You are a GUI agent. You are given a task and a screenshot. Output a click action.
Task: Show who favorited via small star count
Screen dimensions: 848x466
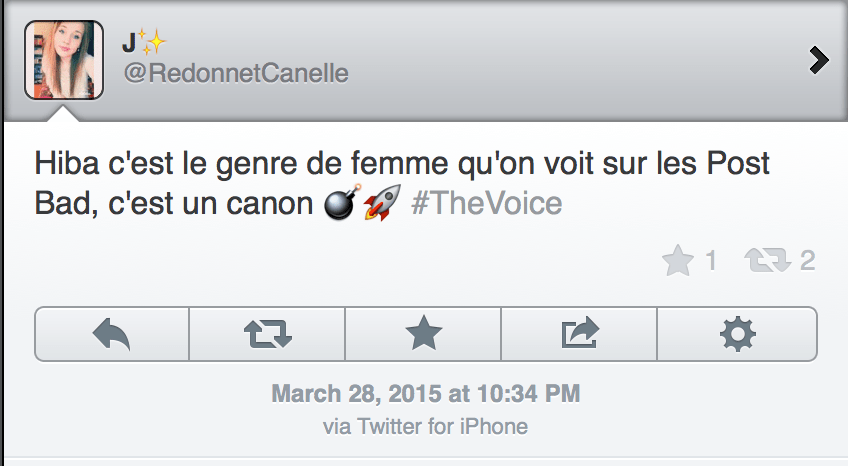tap(677, 261)
